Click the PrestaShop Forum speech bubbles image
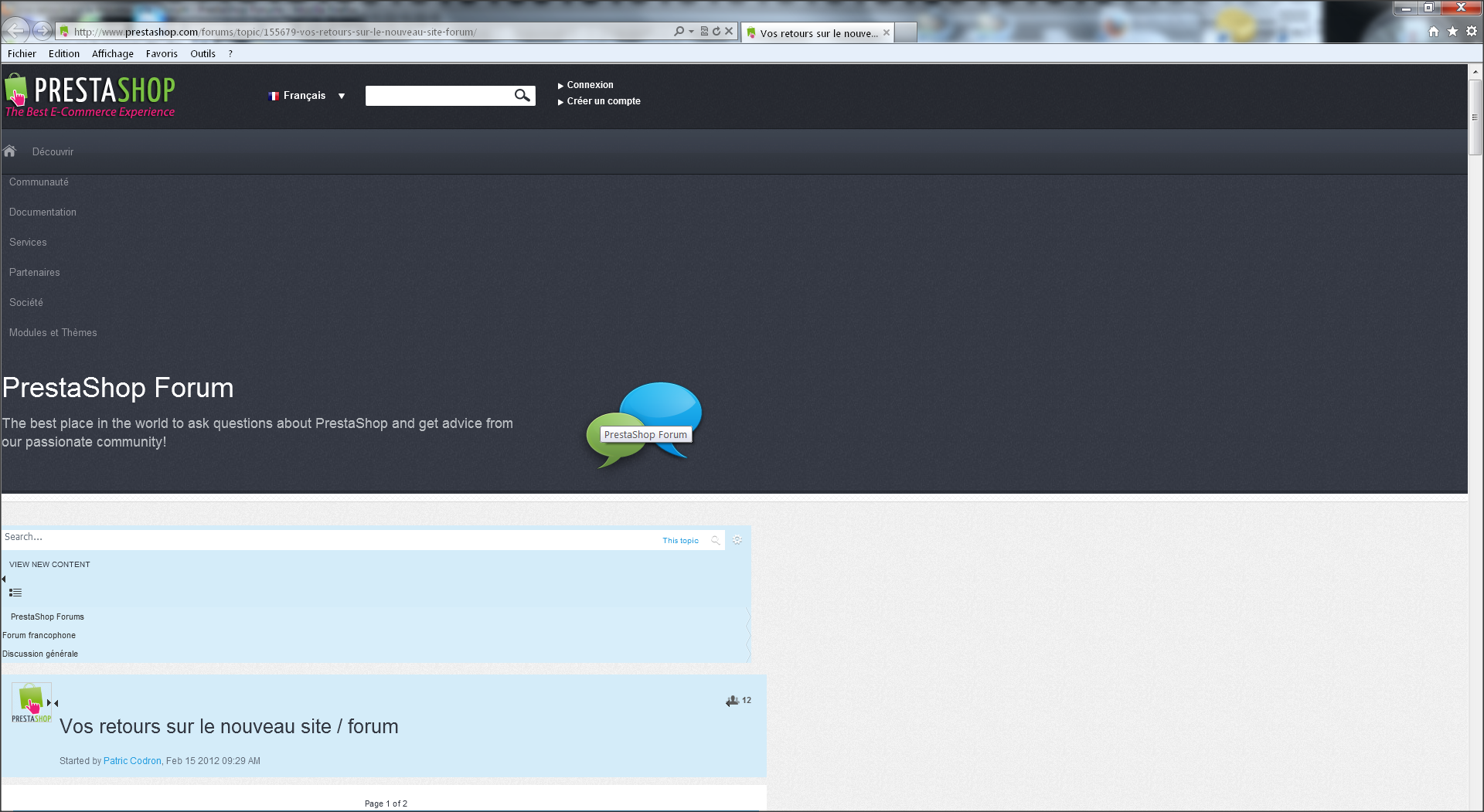1484x812 pixels. coord(644,423)
